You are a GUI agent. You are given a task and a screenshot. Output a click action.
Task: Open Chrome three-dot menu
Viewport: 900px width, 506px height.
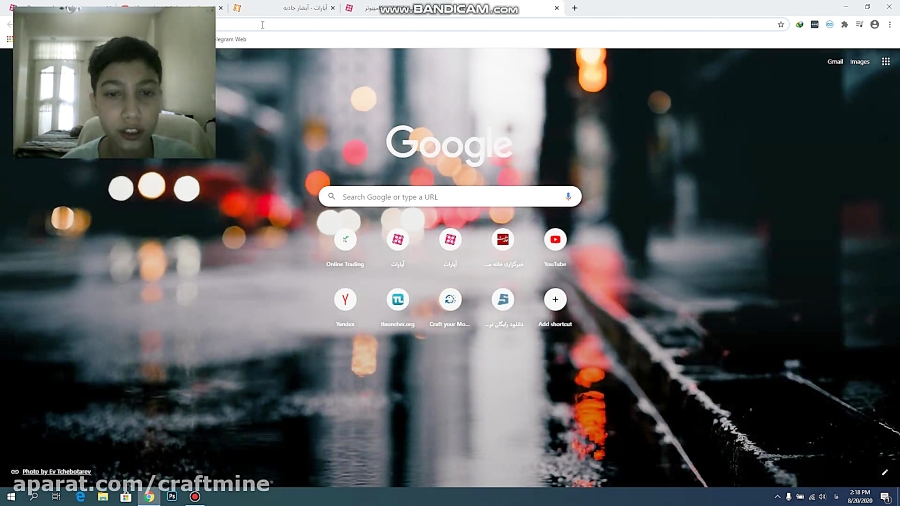coord(890,25)
